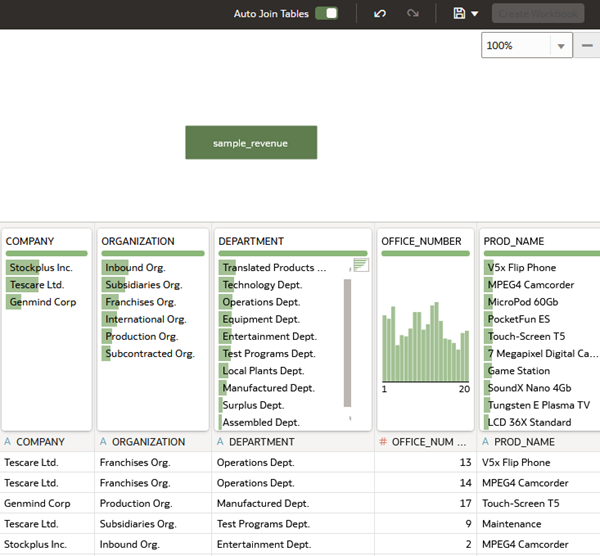This screenshot has height=556, width=600.
Task: Select Stockplus Inc. in COMPANY tile
Action: tap(41, 267)
